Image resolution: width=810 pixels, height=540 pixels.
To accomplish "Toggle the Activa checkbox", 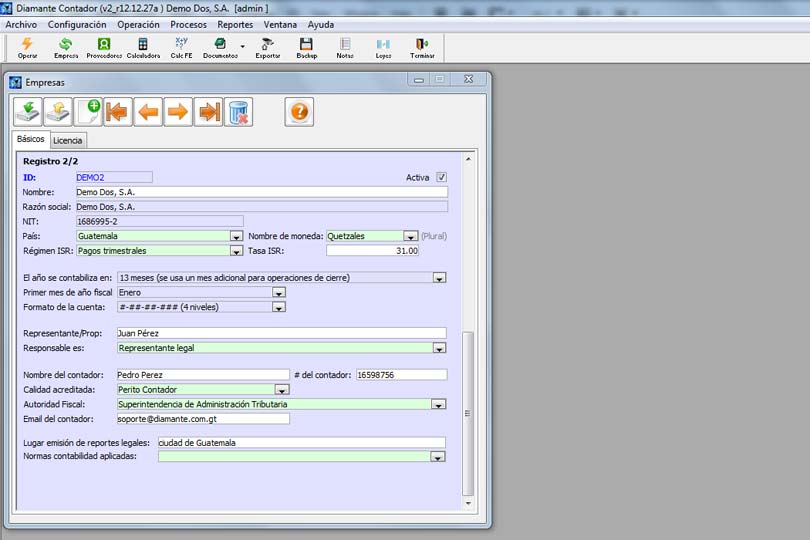I will click(441, 177).
